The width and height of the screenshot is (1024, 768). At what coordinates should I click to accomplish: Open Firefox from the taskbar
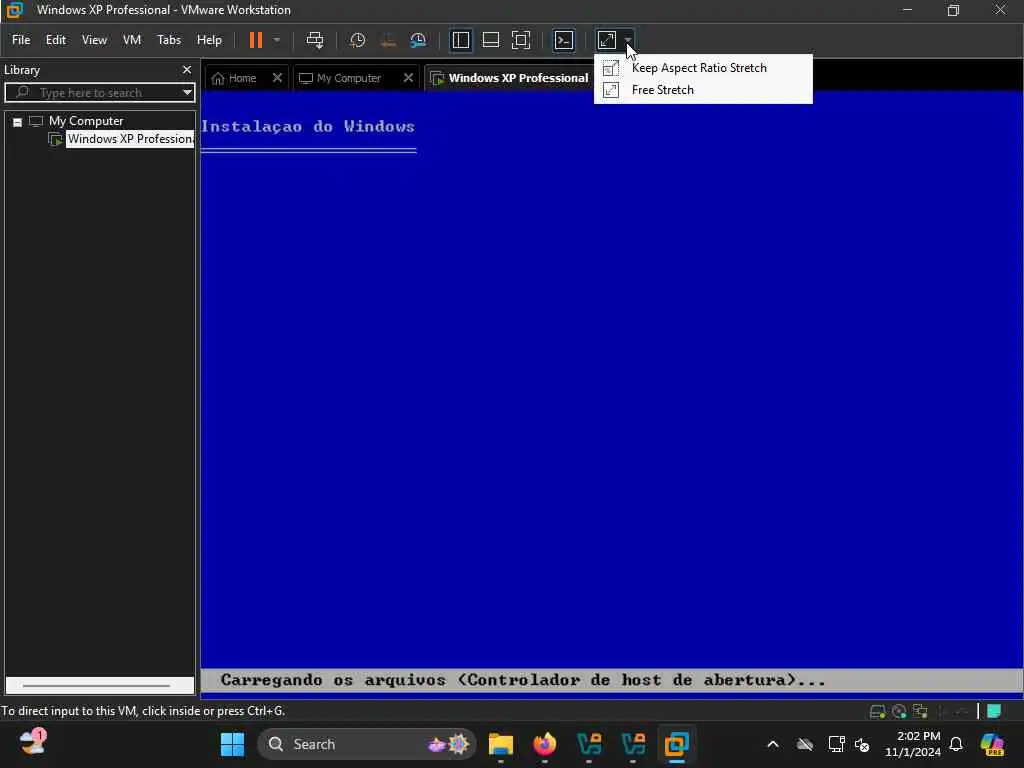545,744
